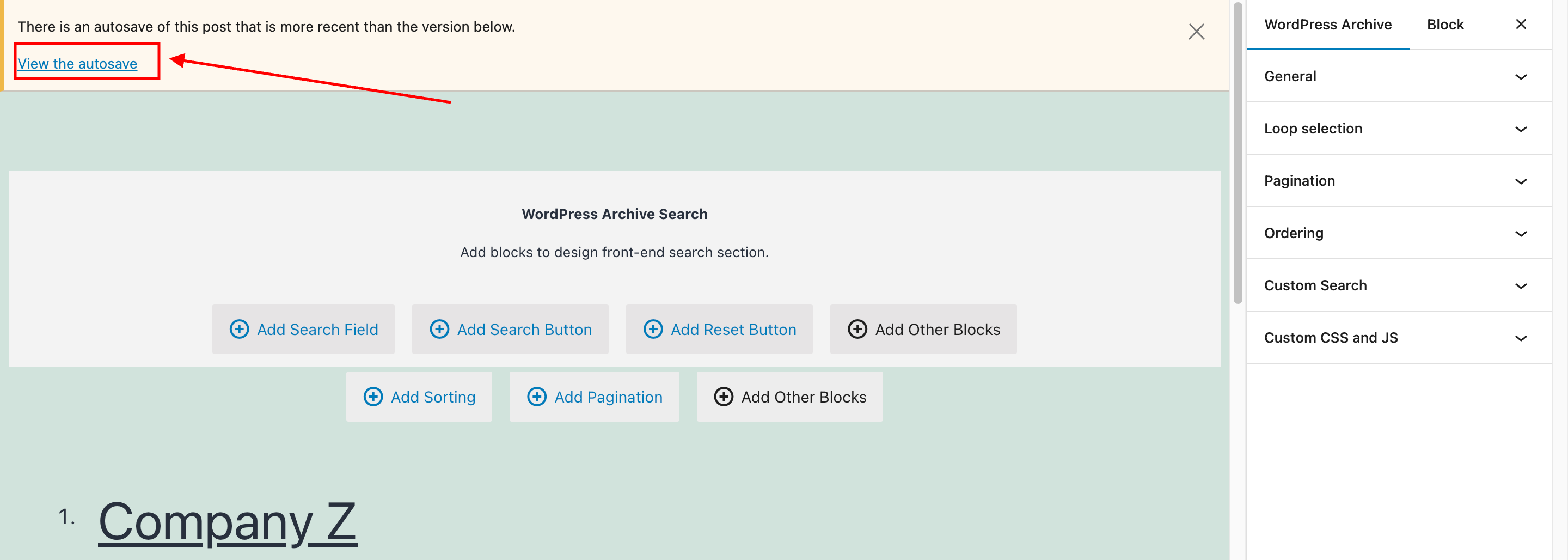Screen dimensions: 1568x560
Task: Click the Add Search Field label
Action: pos(317,329)
